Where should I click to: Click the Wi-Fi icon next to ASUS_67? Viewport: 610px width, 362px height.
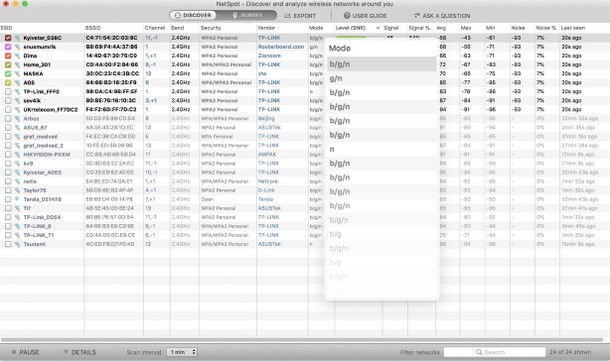pyautogui.click(x=17, y=127)
